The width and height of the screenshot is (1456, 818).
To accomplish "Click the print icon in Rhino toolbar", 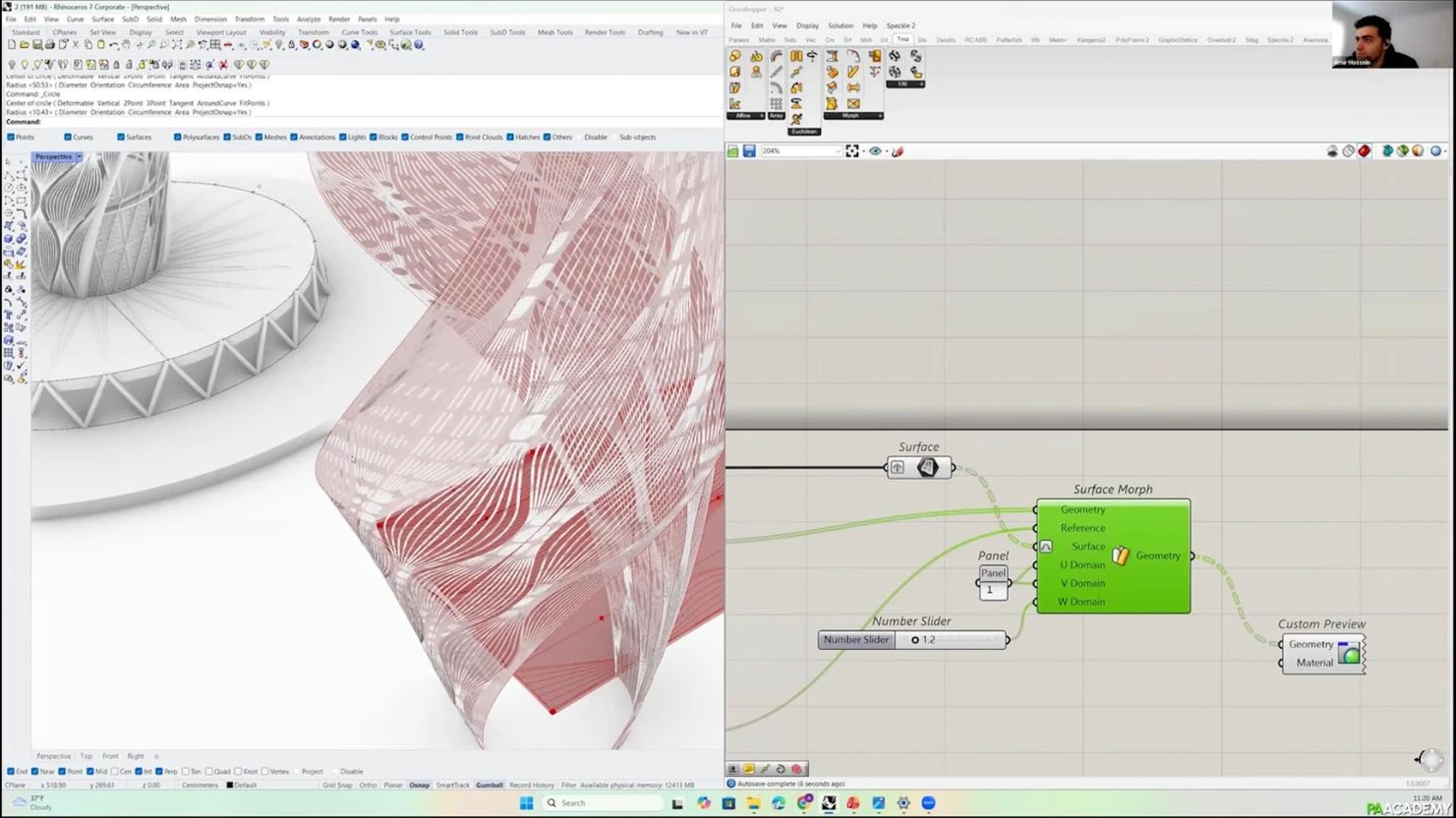I will coord(50,45).
